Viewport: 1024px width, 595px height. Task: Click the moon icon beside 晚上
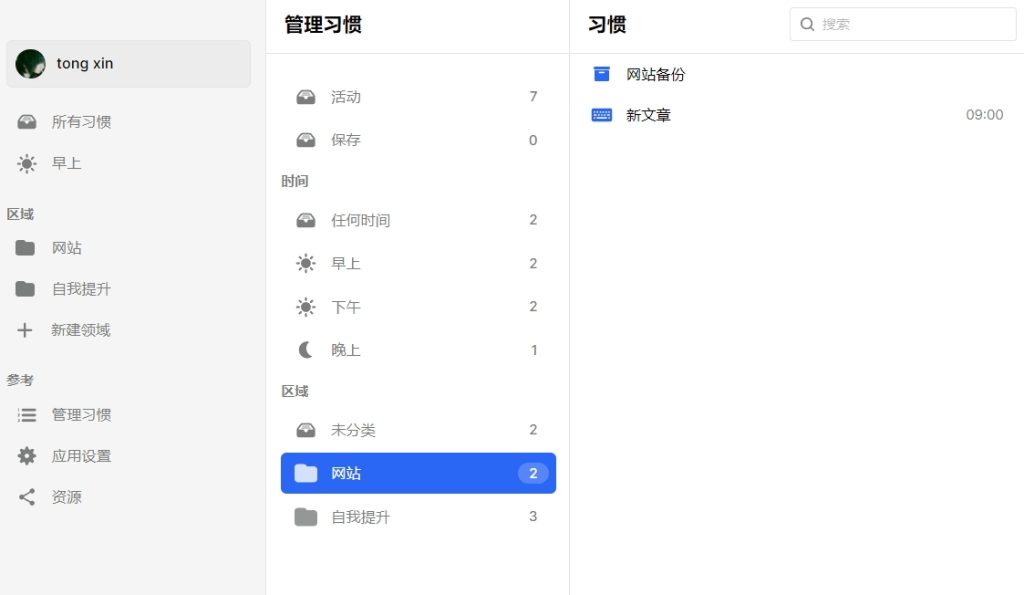coord(305,350)
